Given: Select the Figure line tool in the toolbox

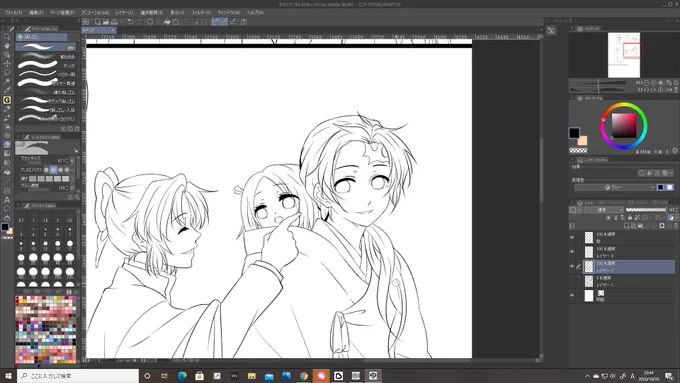Looking at the screenshot, I should (x=7, y=182).
